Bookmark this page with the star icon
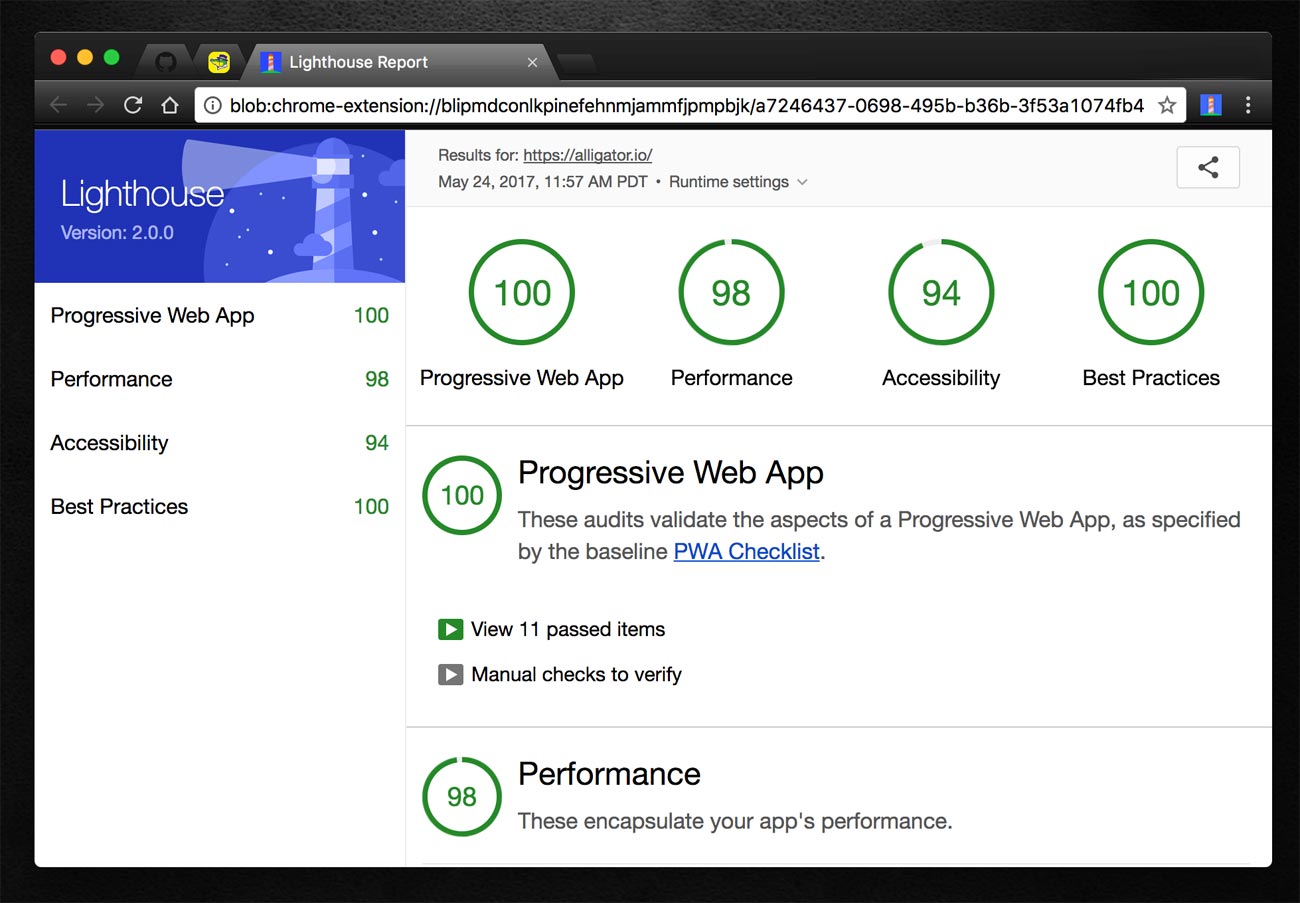Viewport: 1300px width, 903px height. click(1167, 105)
